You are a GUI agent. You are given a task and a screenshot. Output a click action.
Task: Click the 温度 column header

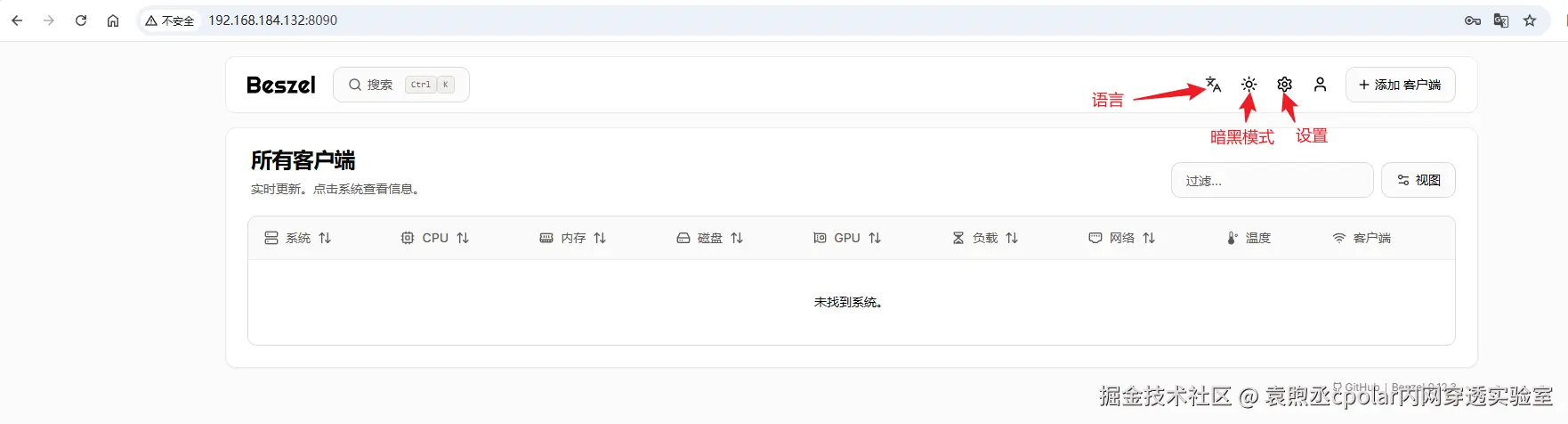1249,238
